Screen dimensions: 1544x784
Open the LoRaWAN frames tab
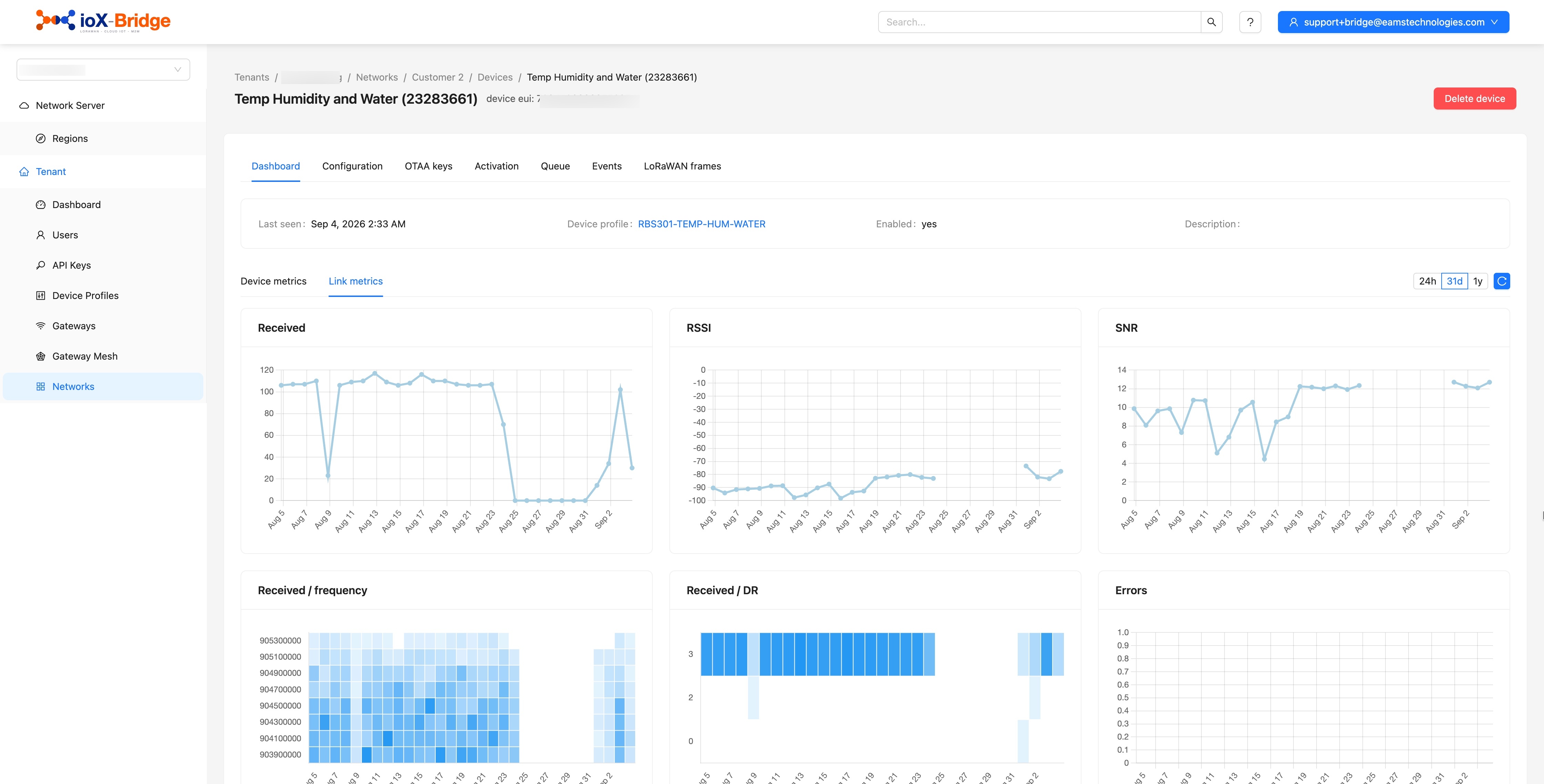tap(682, 166)
